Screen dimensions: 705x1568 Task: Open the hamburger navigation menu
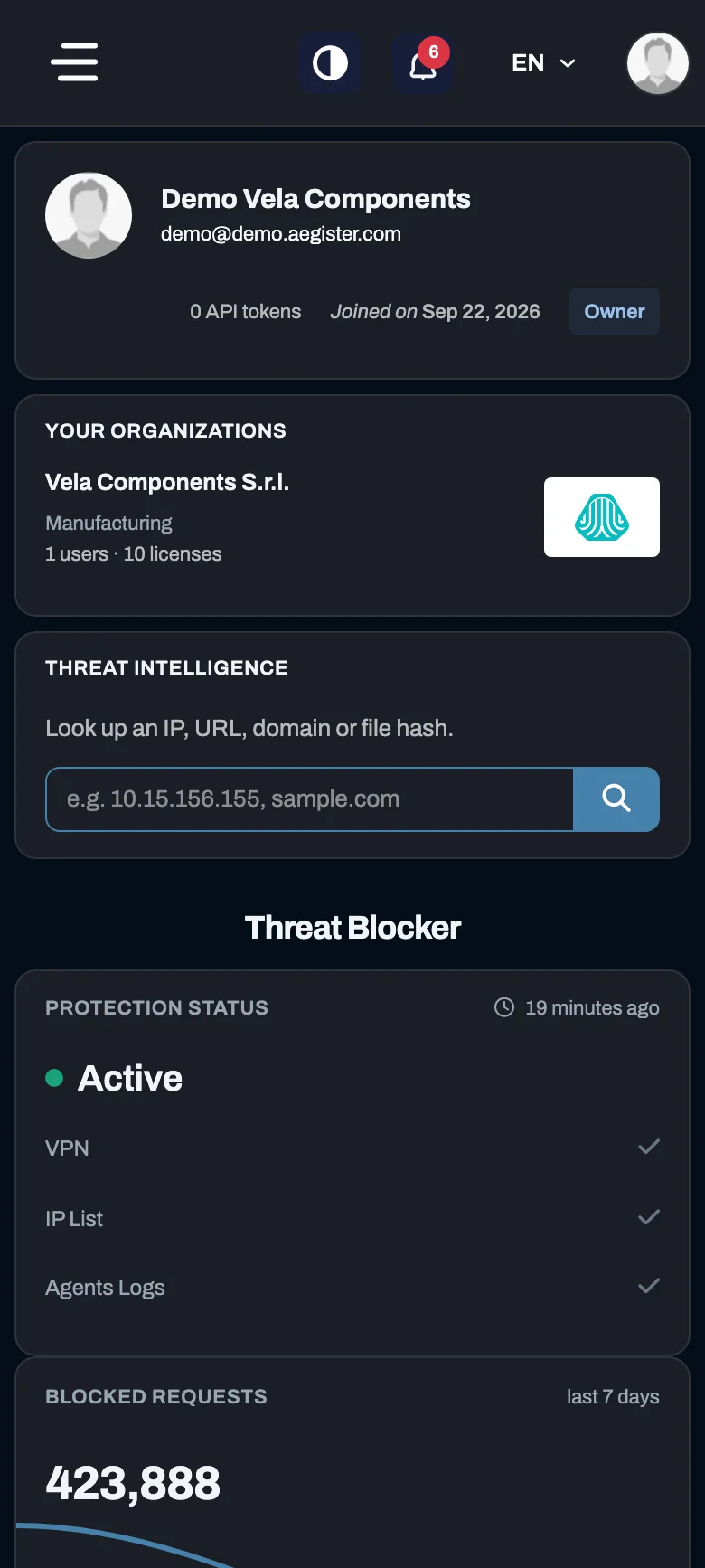tap(74, 62)
